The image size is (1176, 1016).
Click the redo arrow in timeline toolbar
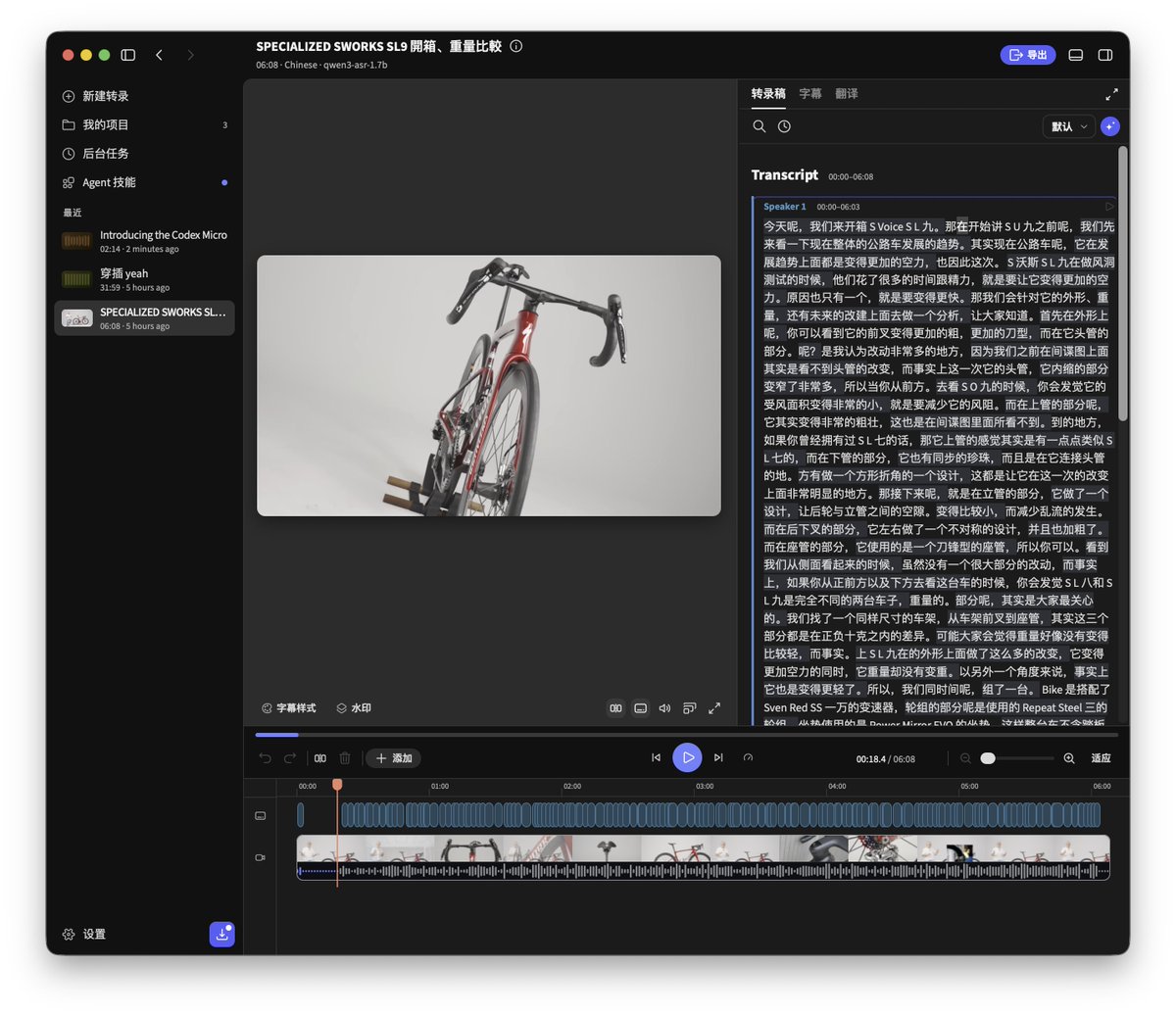click(x=290, y=758)
